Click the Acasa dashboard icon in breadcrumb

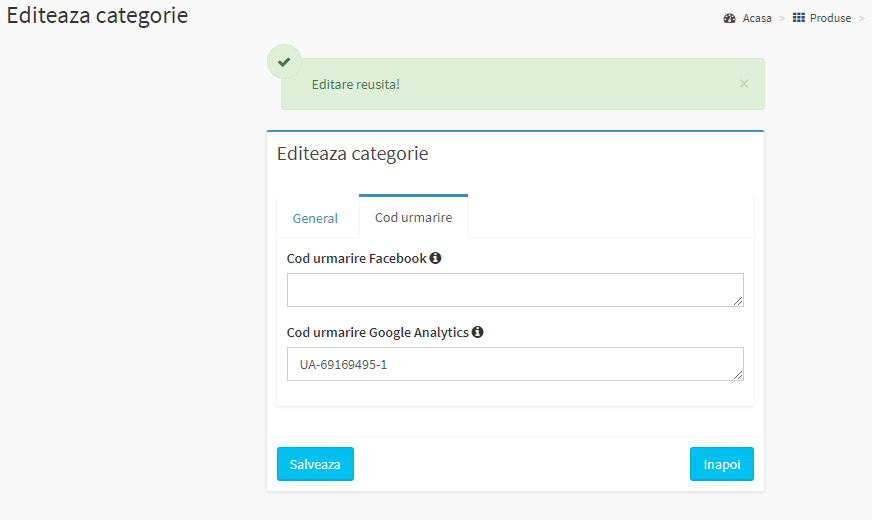point(730,18)
